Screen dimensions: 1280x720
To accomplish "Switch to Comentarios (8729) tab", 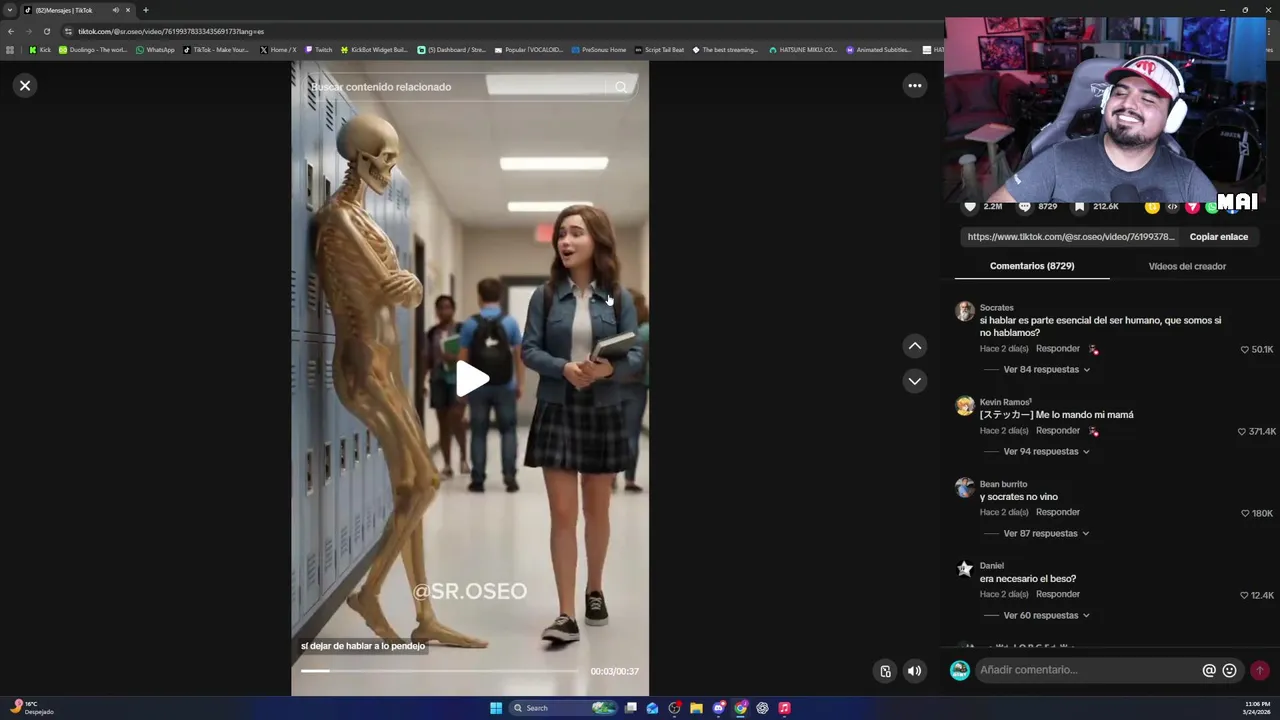I will [1032, 266].
